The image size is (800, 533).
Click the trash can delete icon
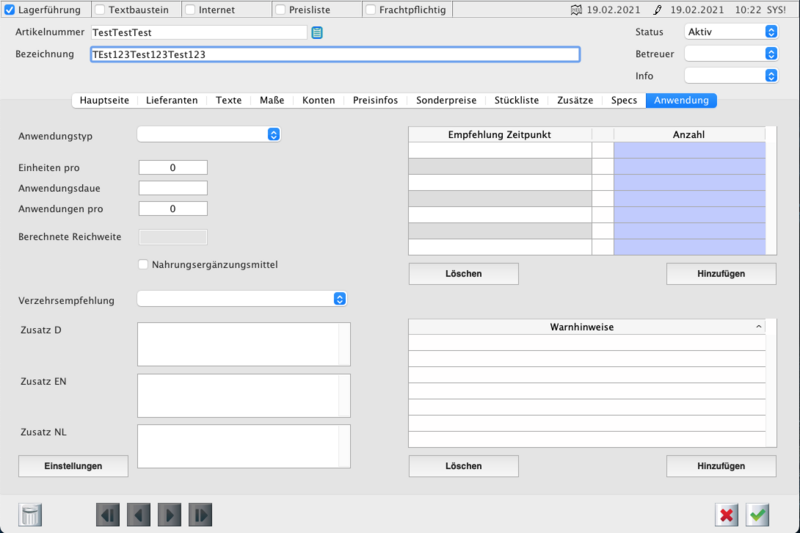[x=31, y=515]
